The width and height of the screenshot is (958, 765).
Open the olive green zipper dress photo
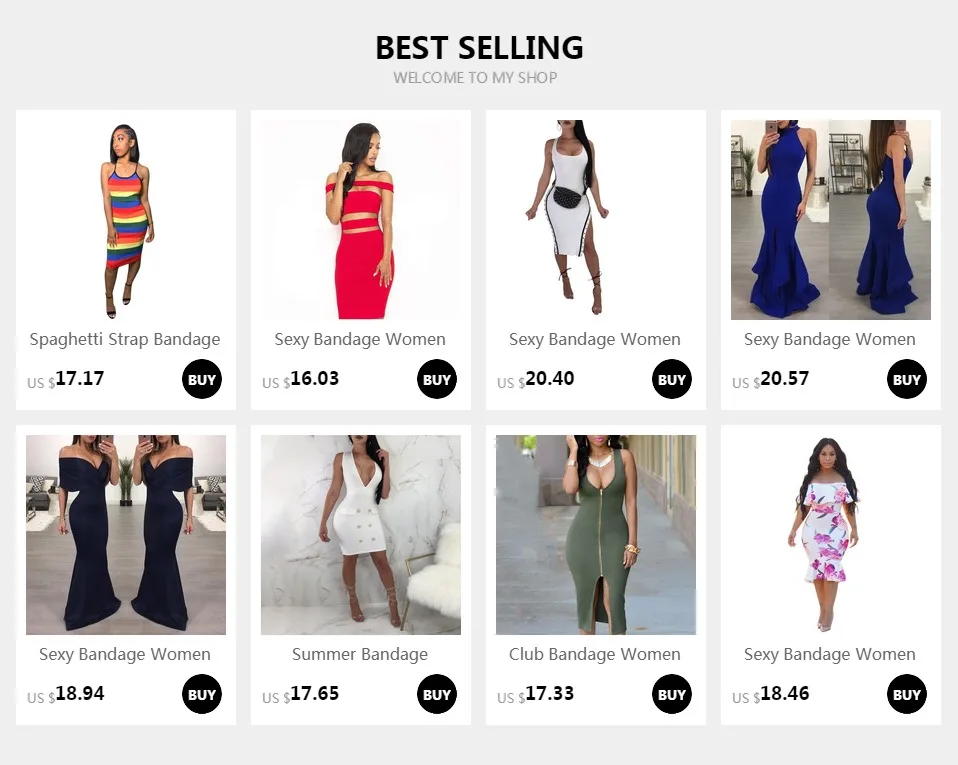pyautogui.click(x=596, y=535)
